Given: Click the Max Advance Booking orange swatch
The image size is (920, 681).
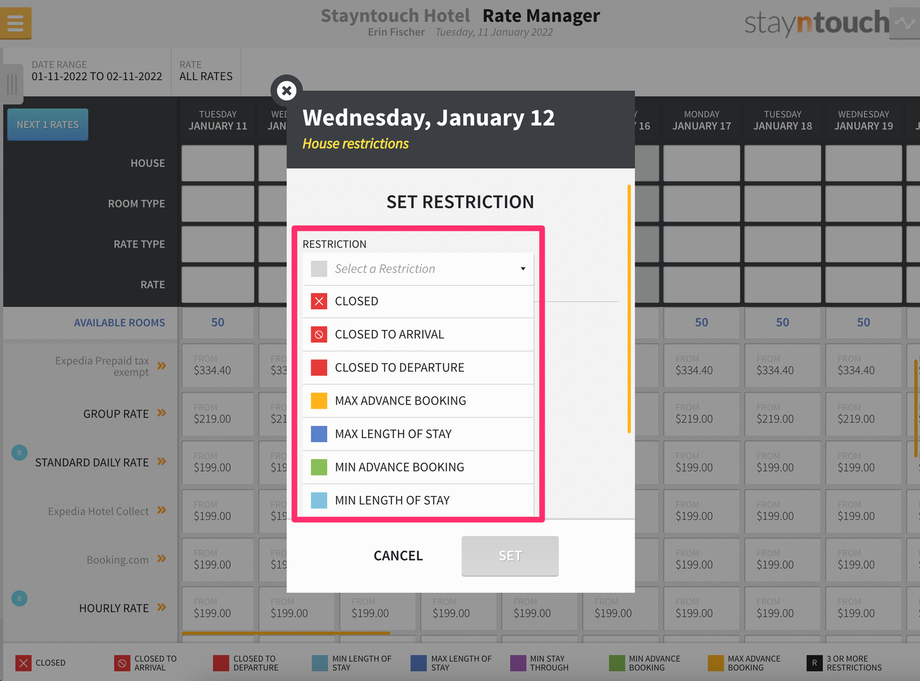Looking at the screenshot, I should pos(319,401).
